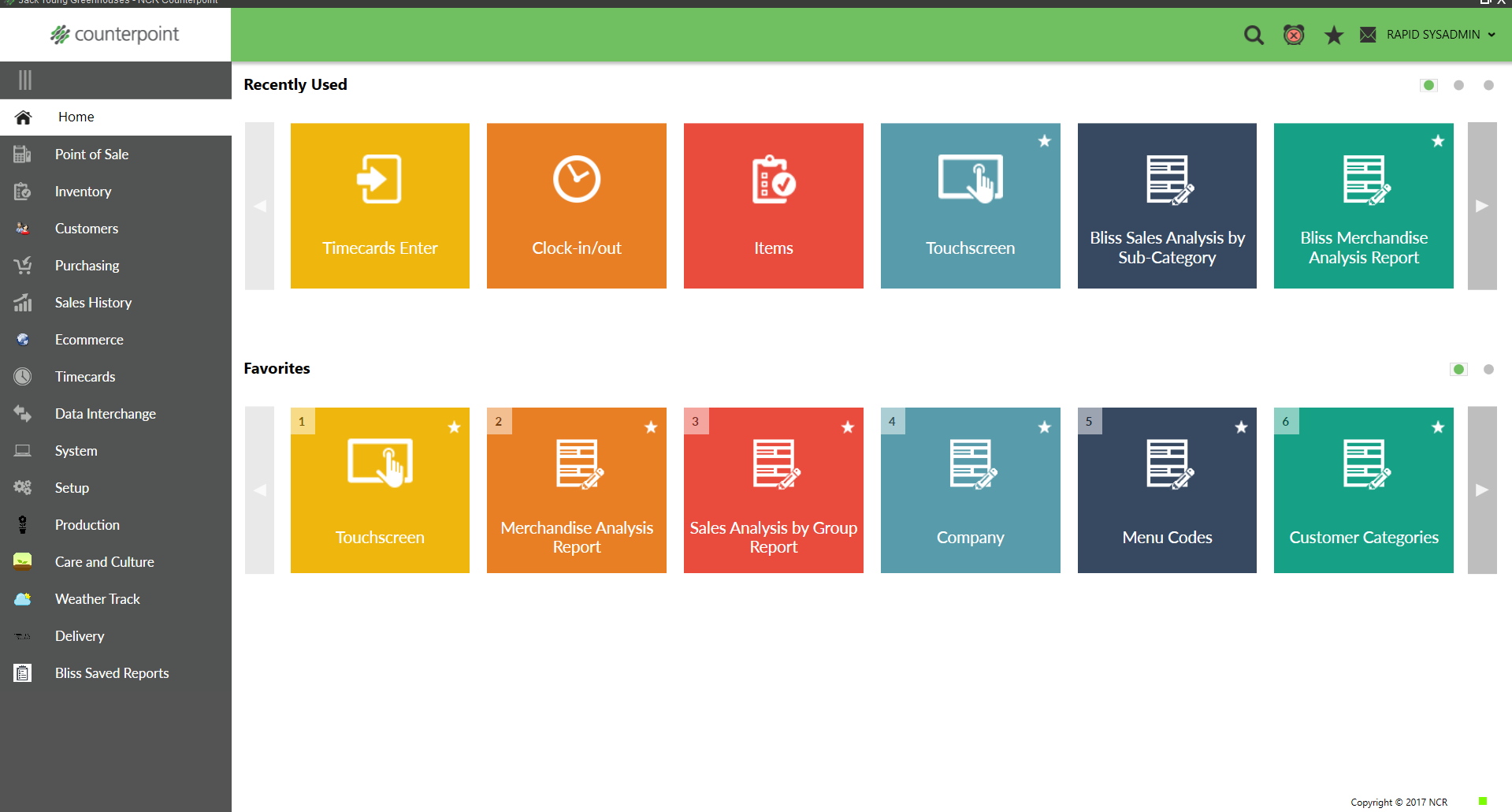Image resolution: width=1512 pixels, height=812 pixels.
Task: Toggle the star on the Company tile
Action: pyautogui.click(x=1045, y=428)
